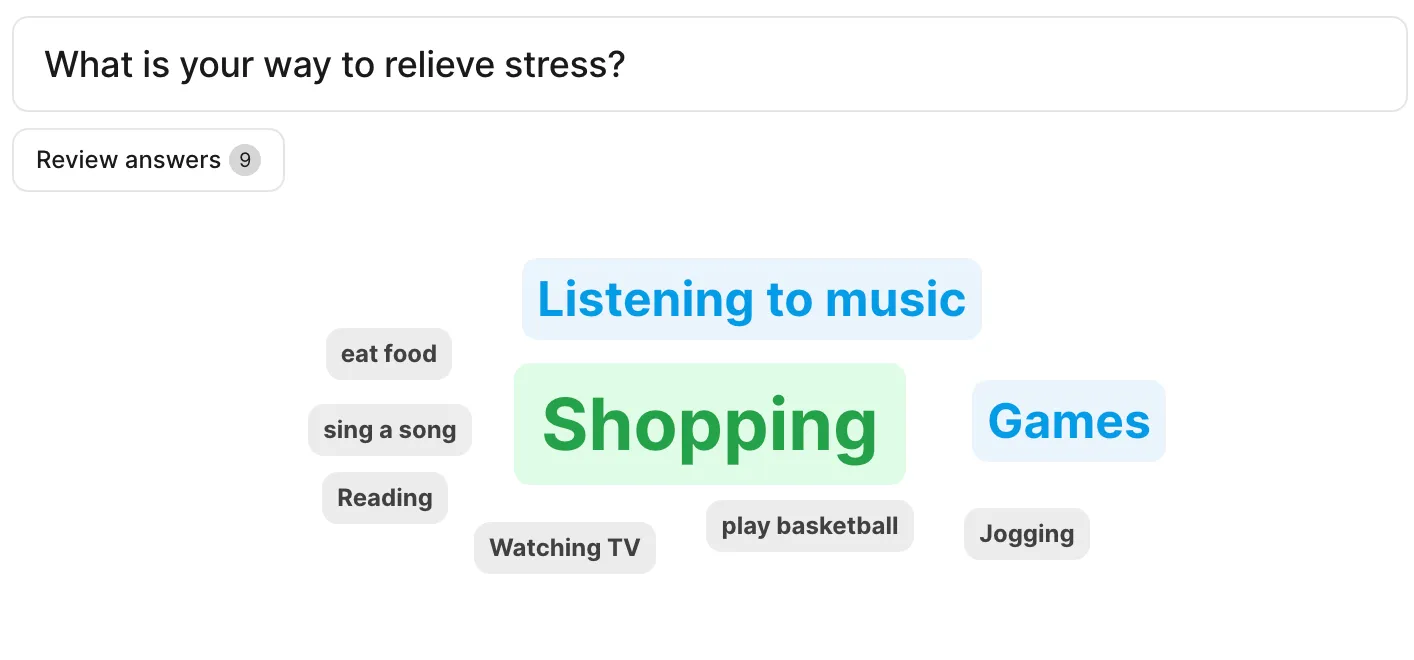Click the gray tag mentioning basketball
The image size is (1414, 660).
coord(809,526)
